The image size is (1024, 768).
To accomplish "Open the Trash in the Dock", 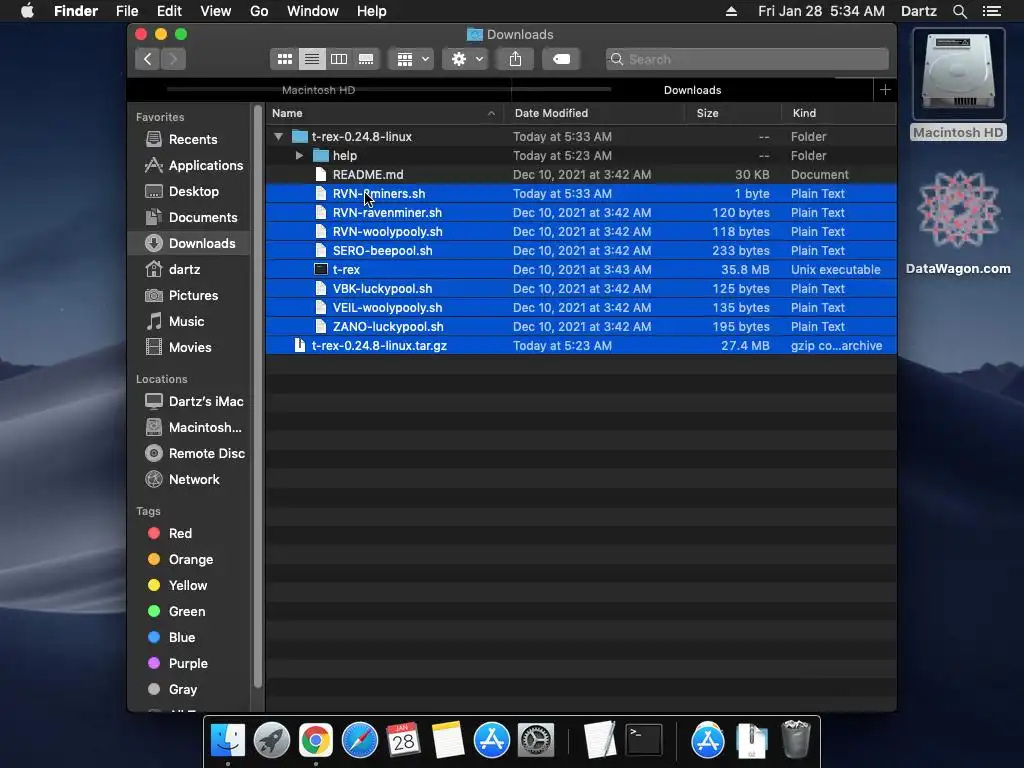I will point(796,739).
